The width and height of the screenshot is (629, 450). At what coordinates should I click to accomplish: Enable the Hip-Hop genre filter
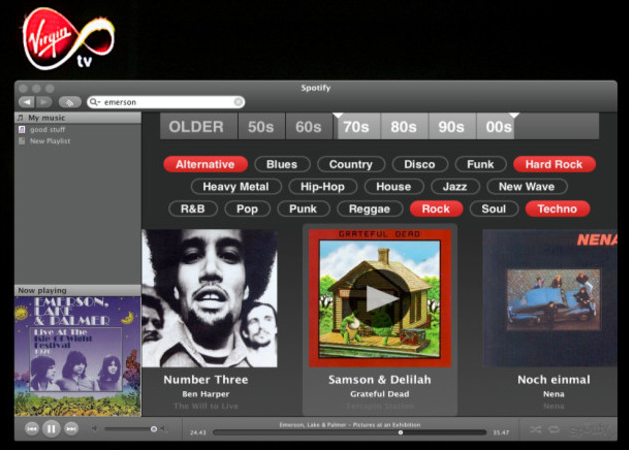(x=323, y=186)
